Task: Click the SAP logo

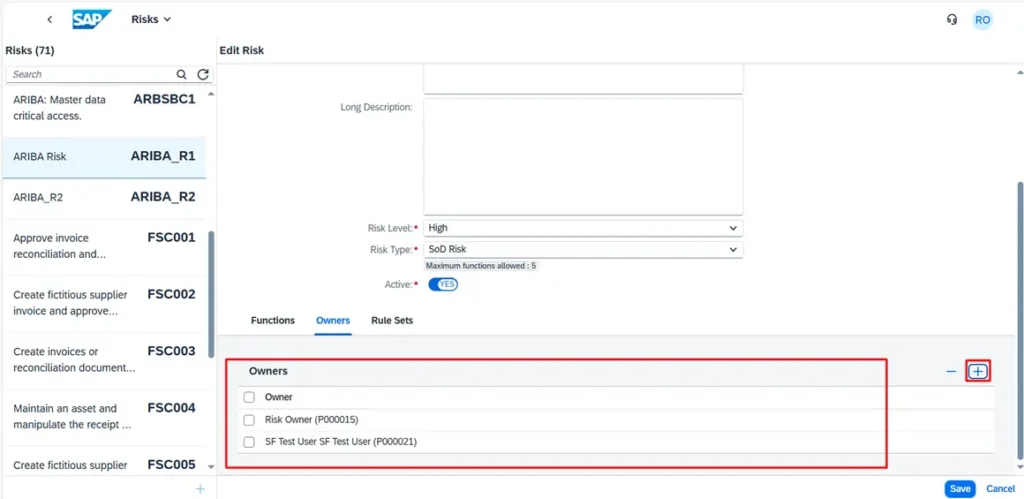Action: point(92,19)
